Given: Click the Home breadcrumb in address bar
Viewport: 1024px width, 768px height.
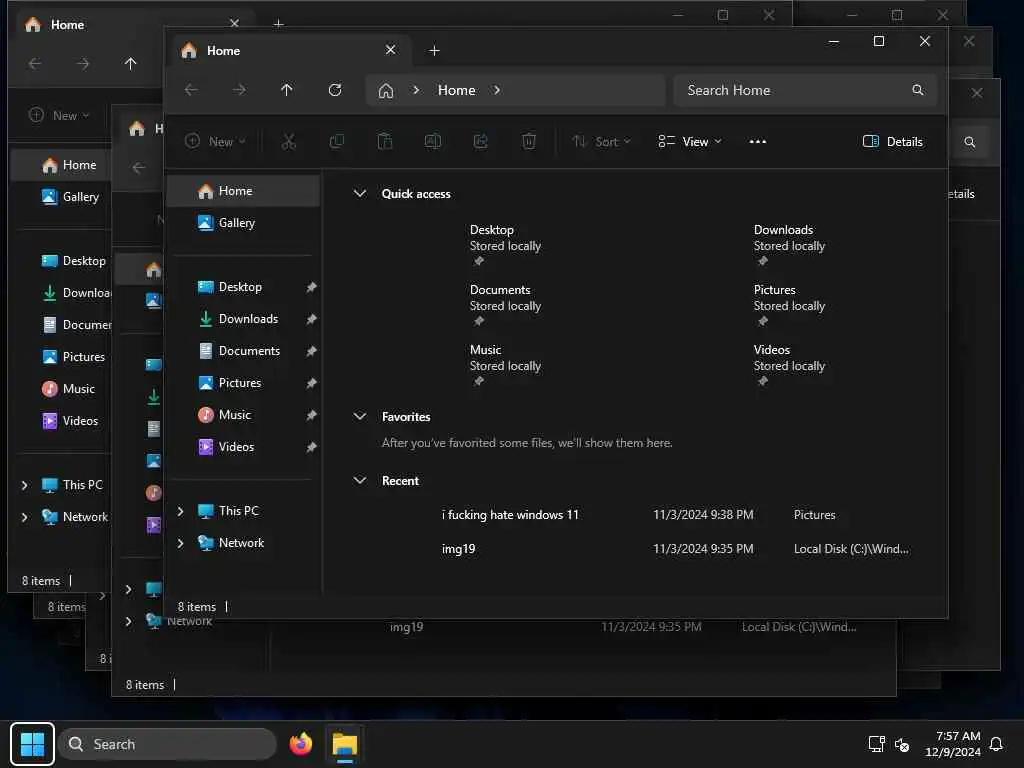Looking at the screenshot, I should (x=456, y=90).
